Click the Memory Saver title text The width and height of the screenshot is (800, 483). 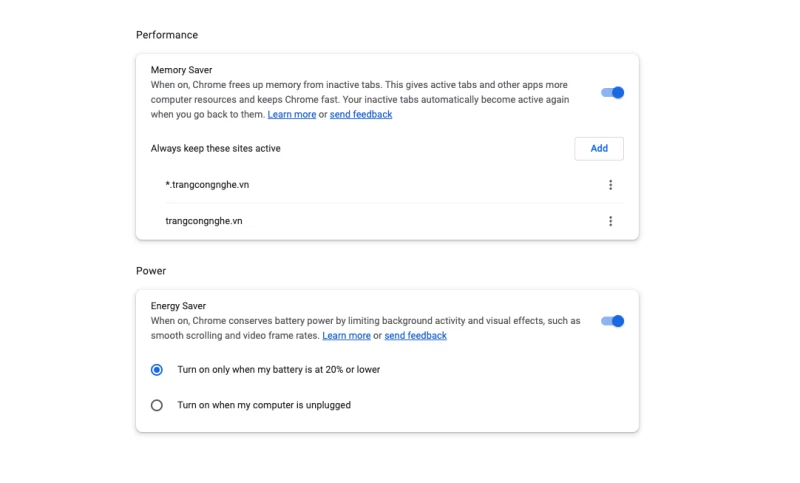[181, 70]
